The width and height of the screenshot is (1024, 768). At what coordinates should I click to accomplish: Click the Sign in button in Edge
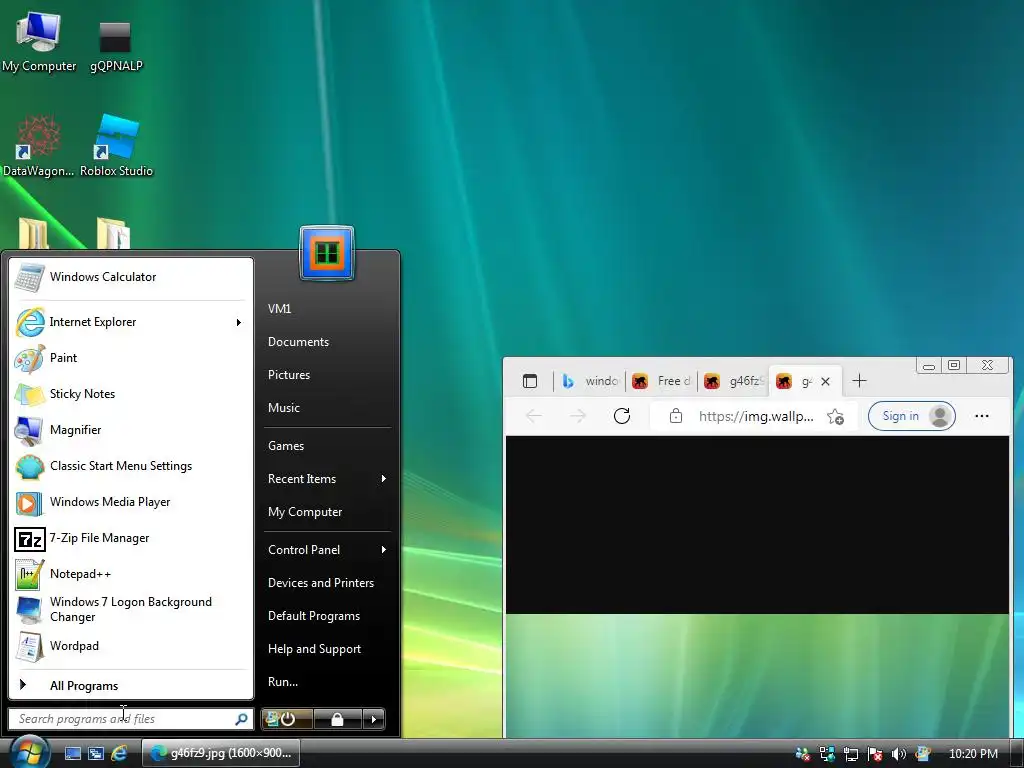(912, 416)
